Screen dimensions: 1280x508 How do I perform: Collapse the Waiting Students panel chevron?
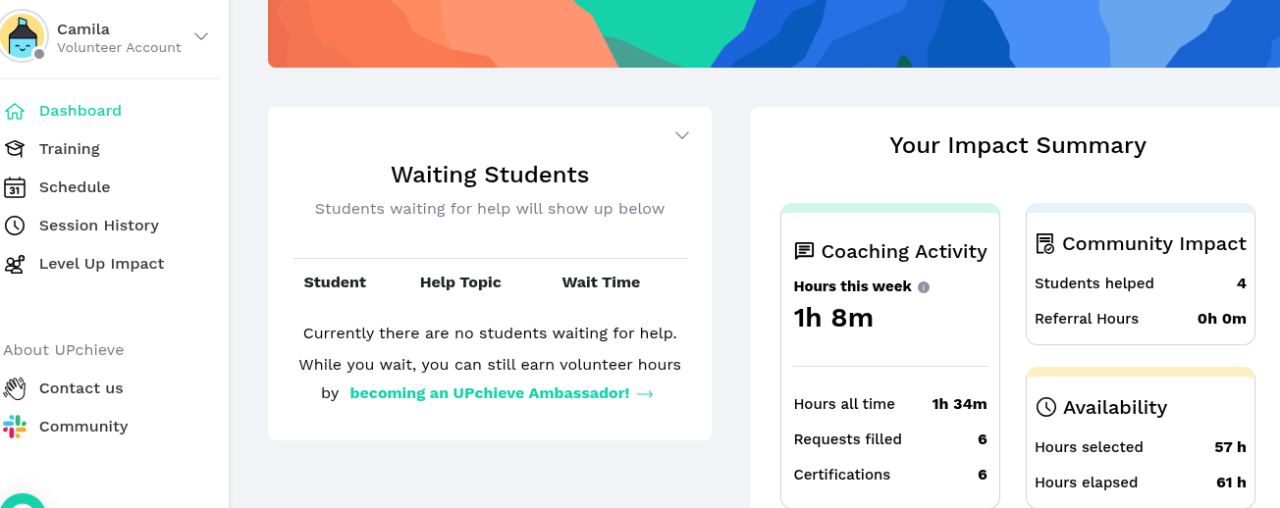682,136
